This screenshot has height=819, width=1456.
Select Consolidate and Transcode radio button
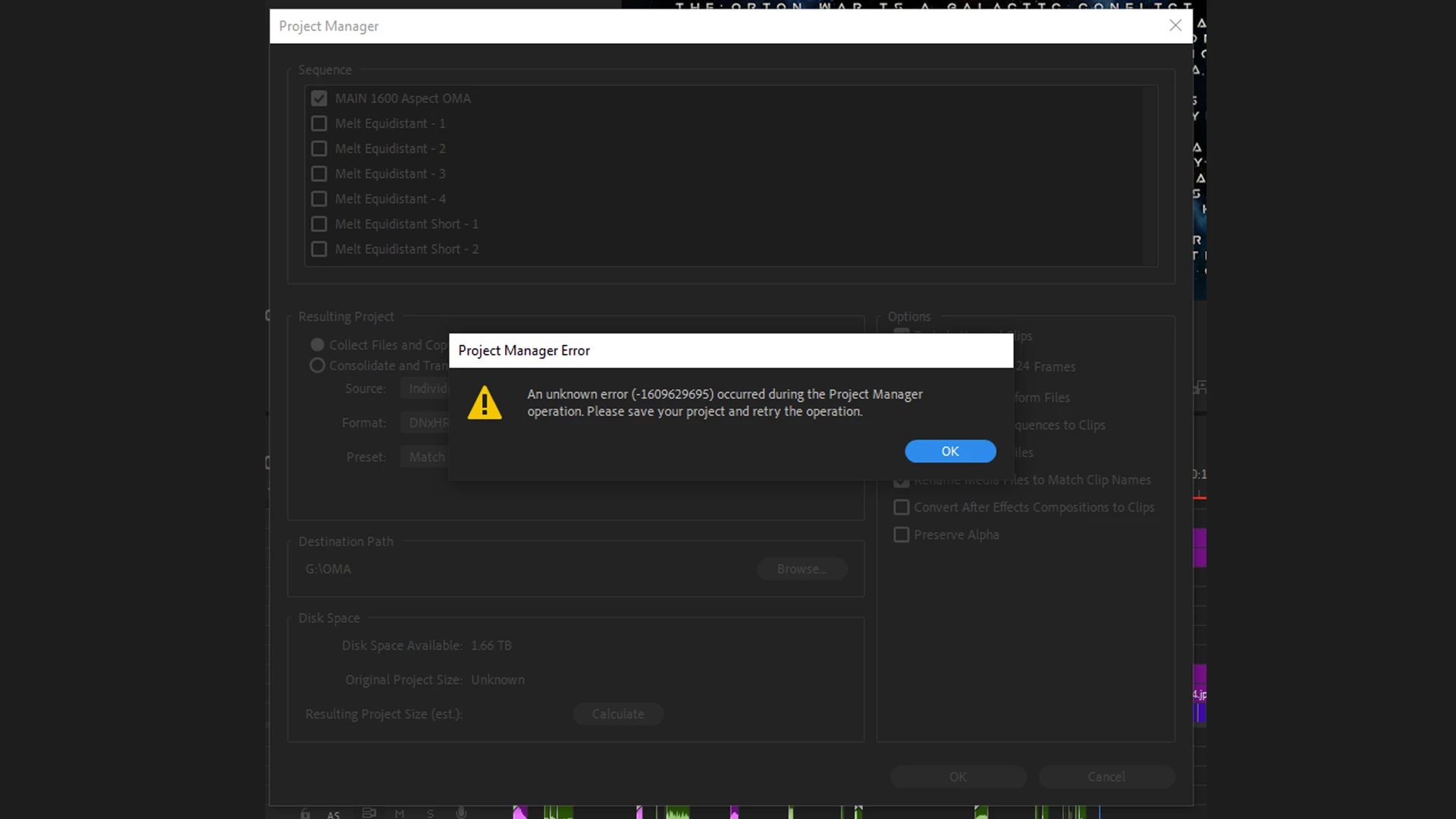point(317,366)
